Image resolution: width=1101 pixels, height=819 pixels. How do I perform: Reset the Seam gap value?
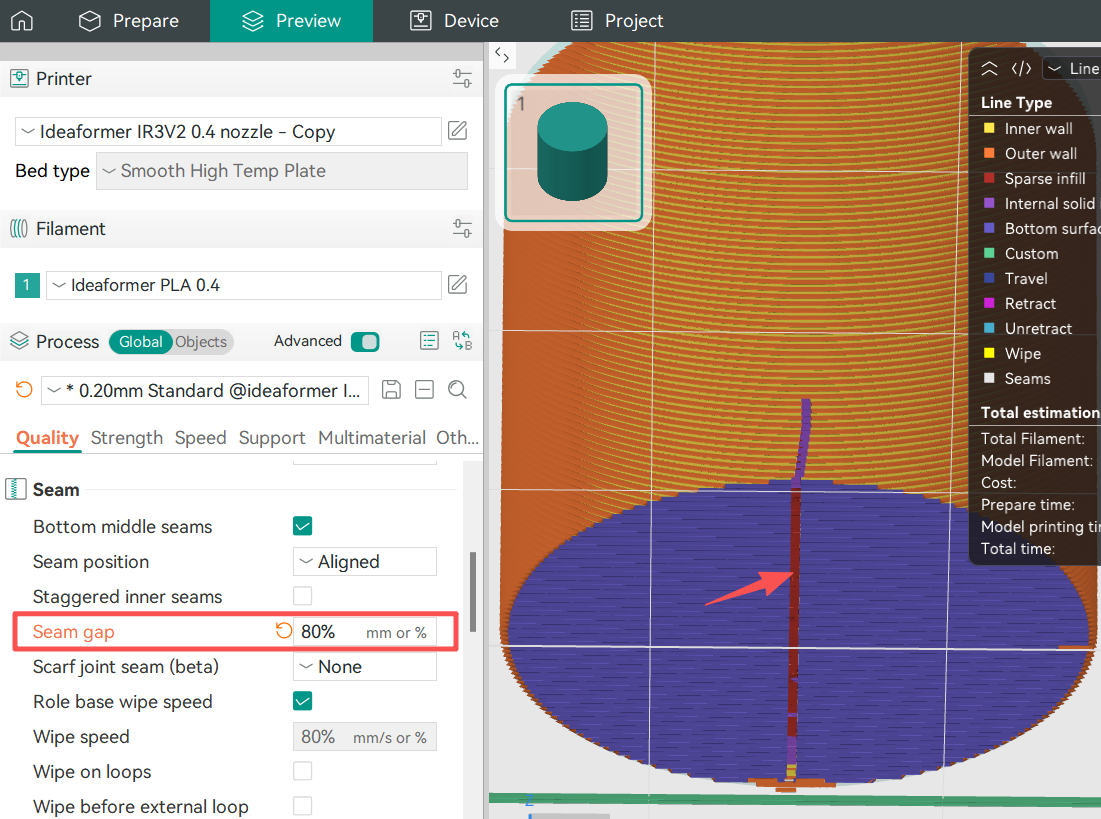pyautogui.click(x=284, y=631)
